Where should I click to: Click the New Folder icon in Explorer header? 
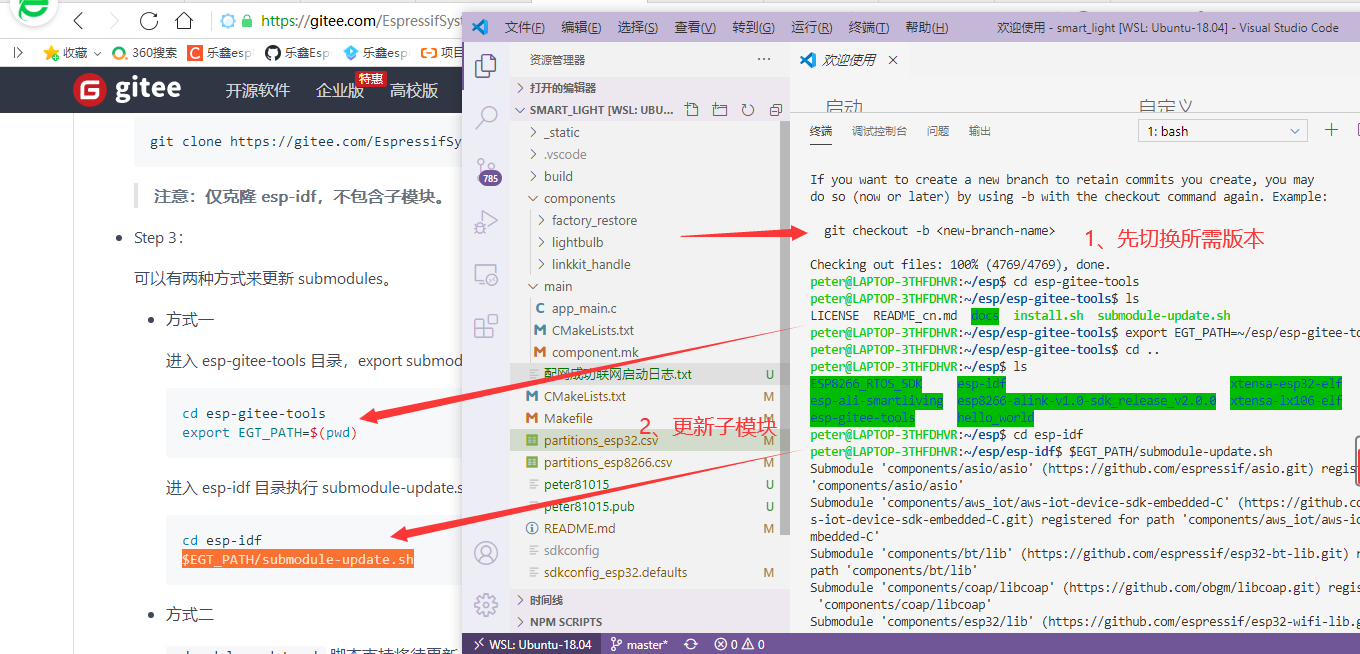[x=719, y=110]
